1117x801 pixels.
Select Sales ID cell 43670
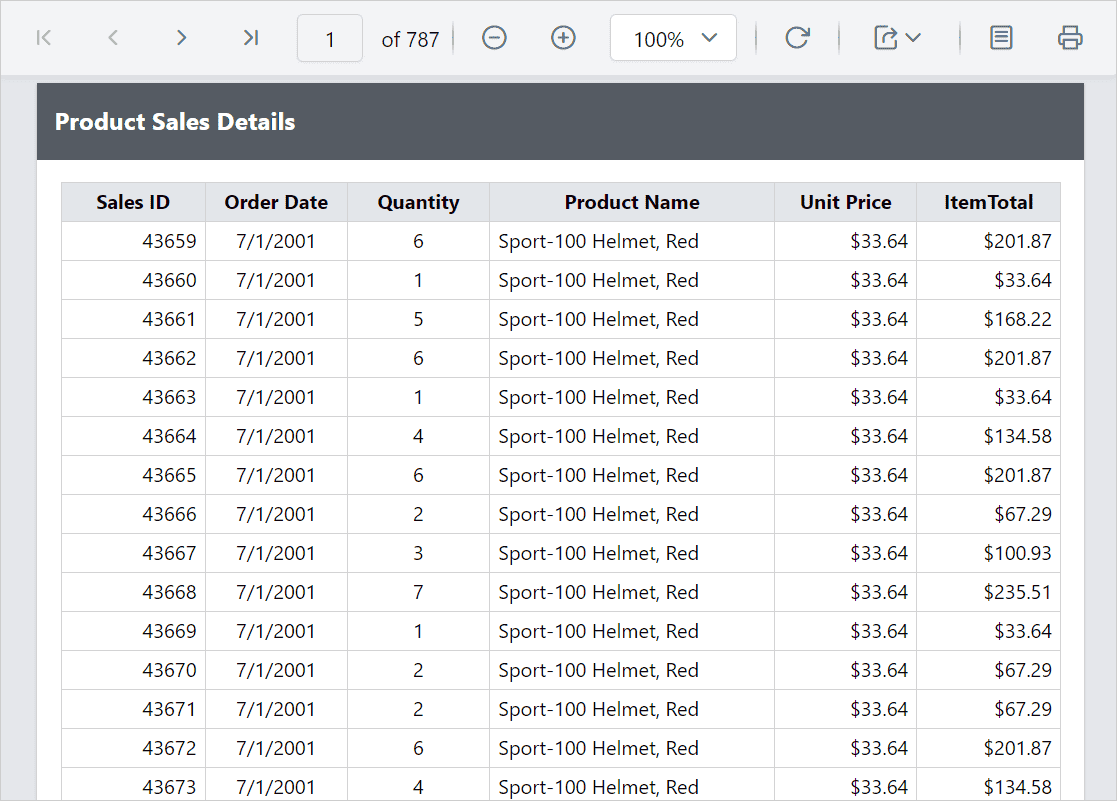tap(133, 671)
